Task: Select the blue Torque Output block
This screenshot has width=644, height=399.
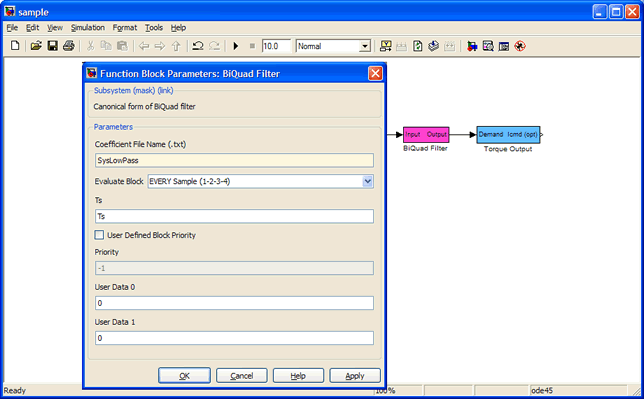Action: pos(508,134)
